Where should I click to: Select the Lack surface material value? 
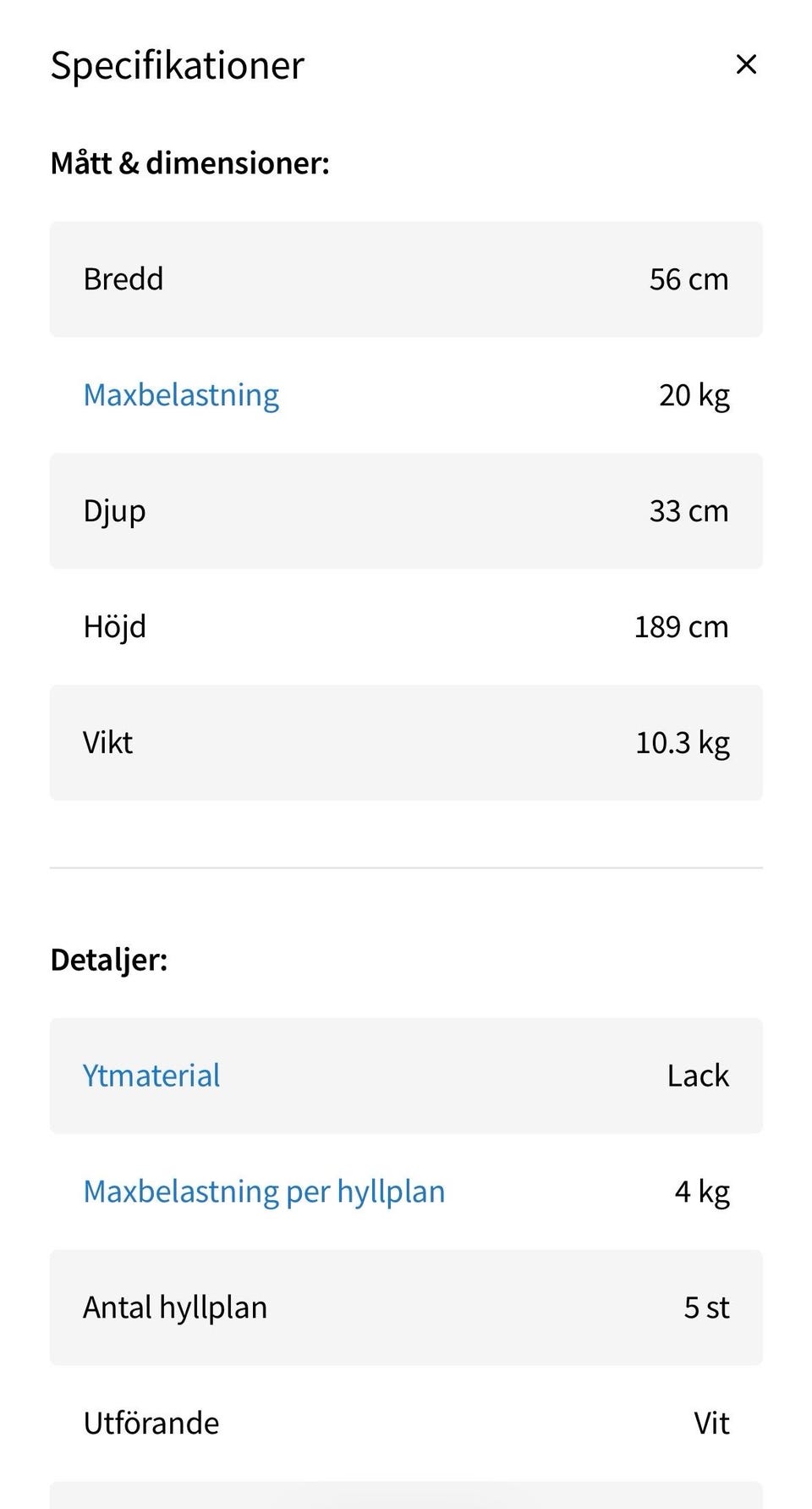698,1076
